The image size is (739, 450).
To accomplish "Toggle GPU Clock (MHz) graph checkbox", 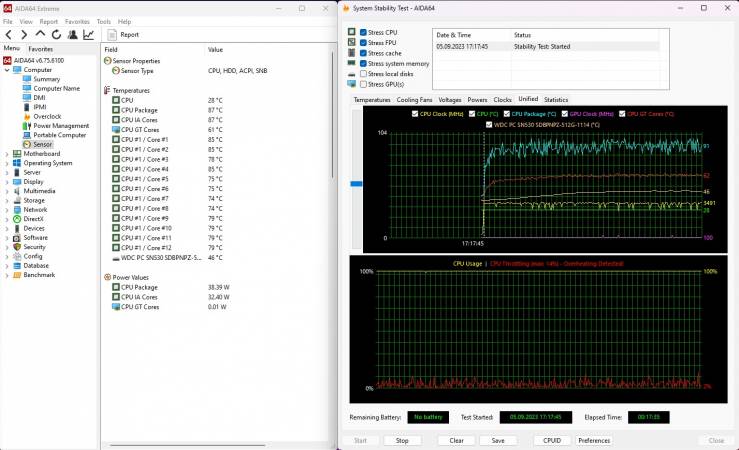I will click(565, 114).
